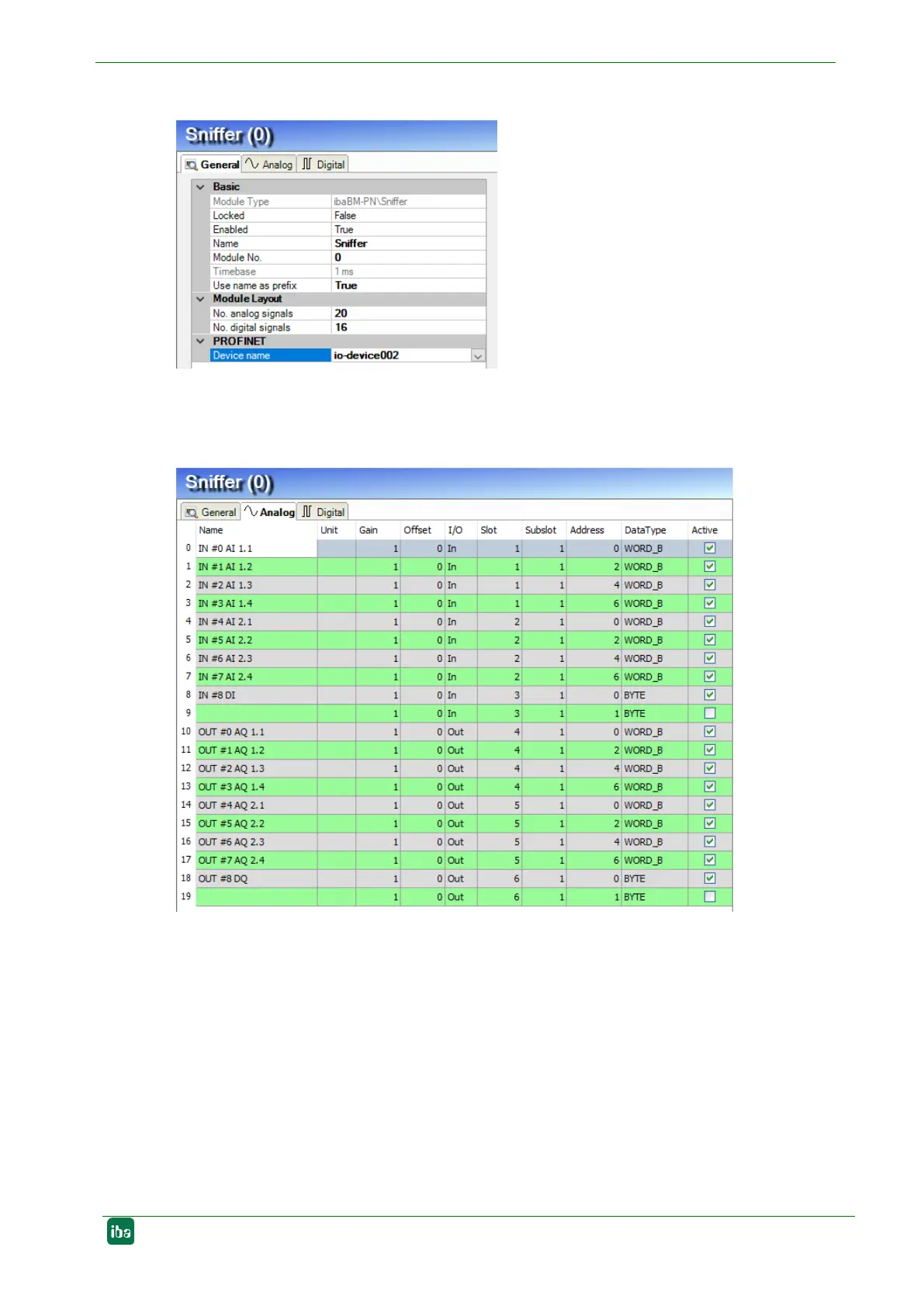Screen dimensions: 924x1306
Task: Uncheck Active for OUT #1 AQ 1.2
Action: click(709, 750)
